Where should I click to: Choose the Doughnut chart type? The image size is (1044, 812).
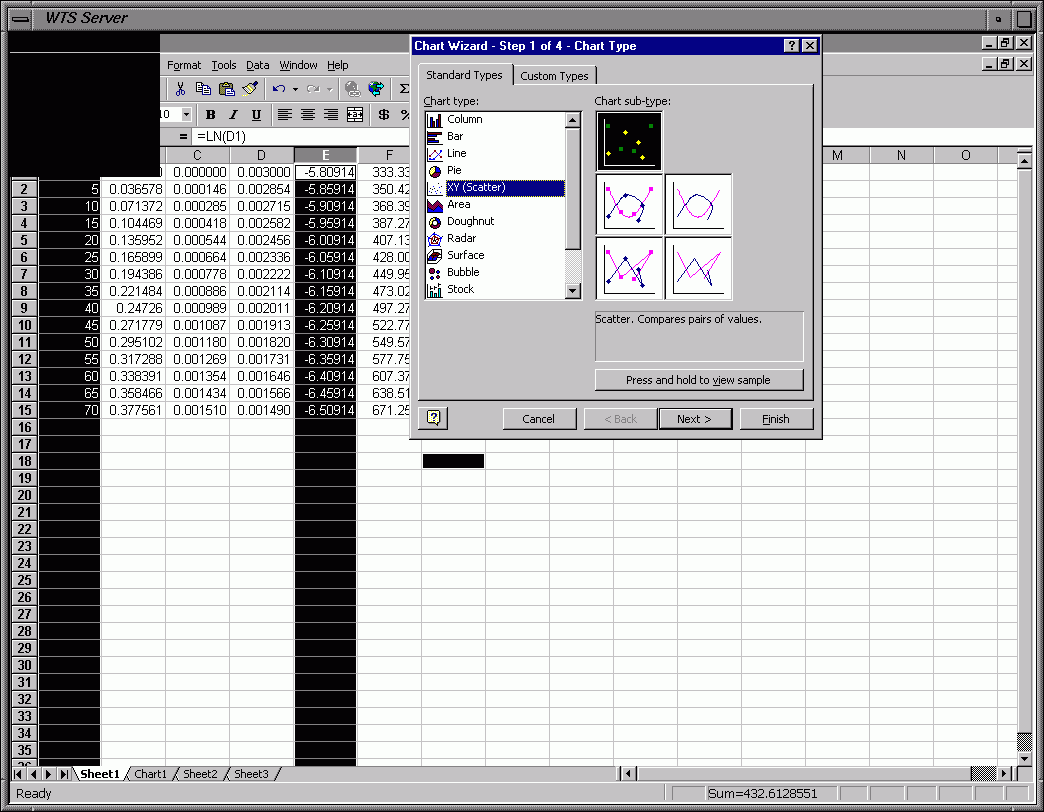(x=470, y=221)
